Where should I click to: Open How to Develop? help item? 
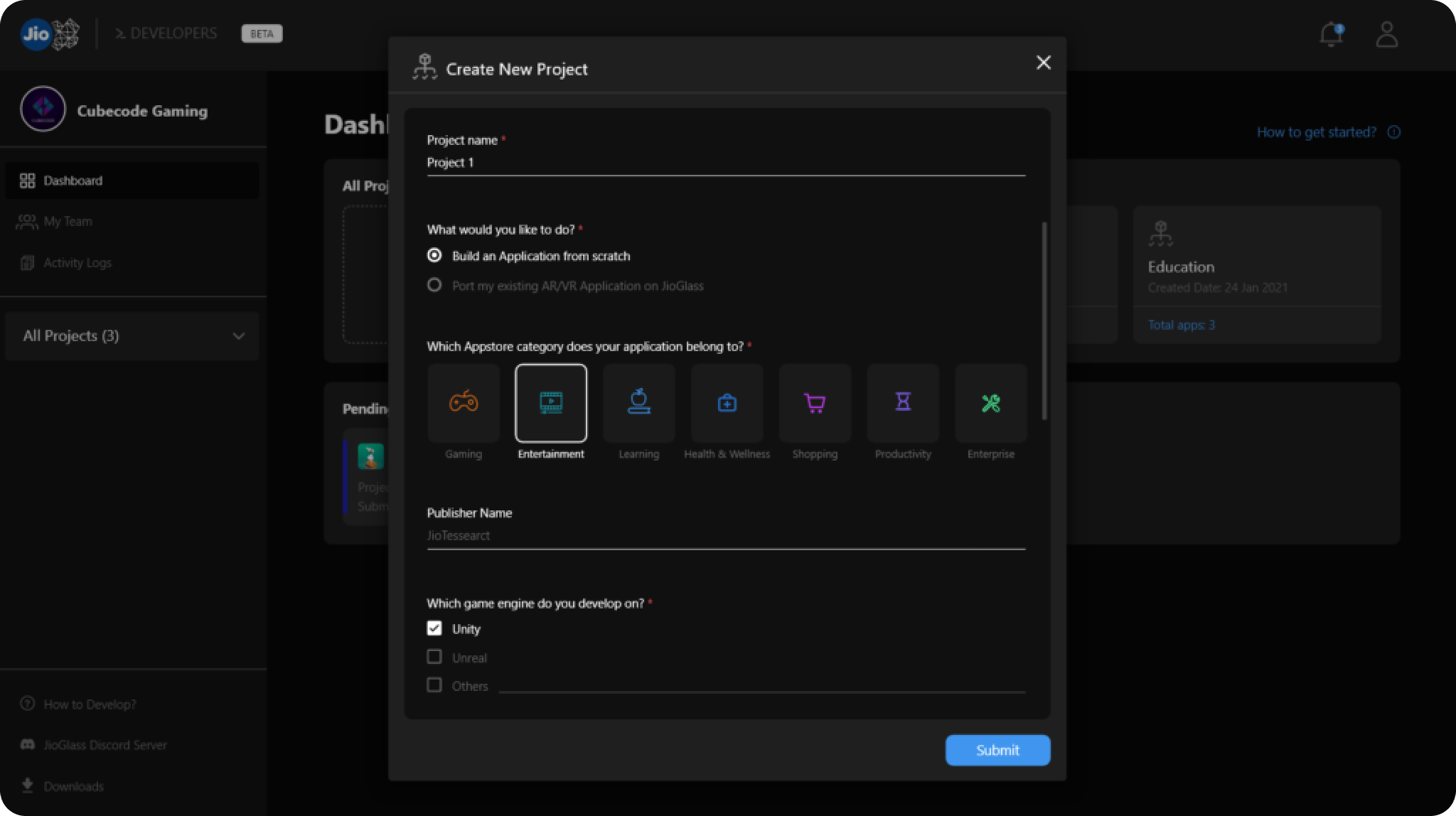(x=78, y=704)
